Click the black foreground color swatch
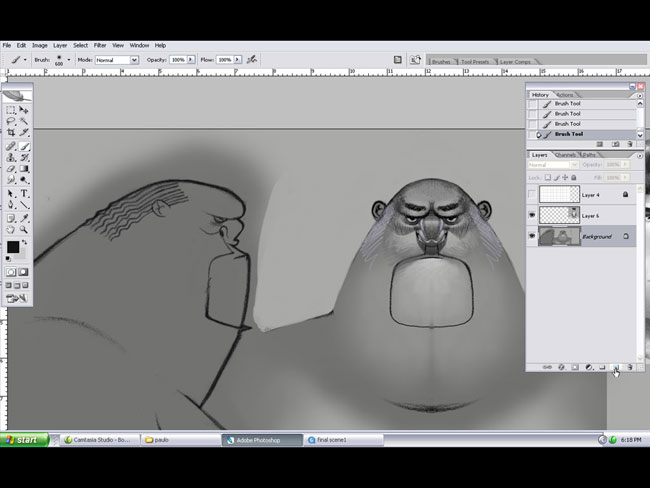650x488 pixels. click(x=13, y=246)
